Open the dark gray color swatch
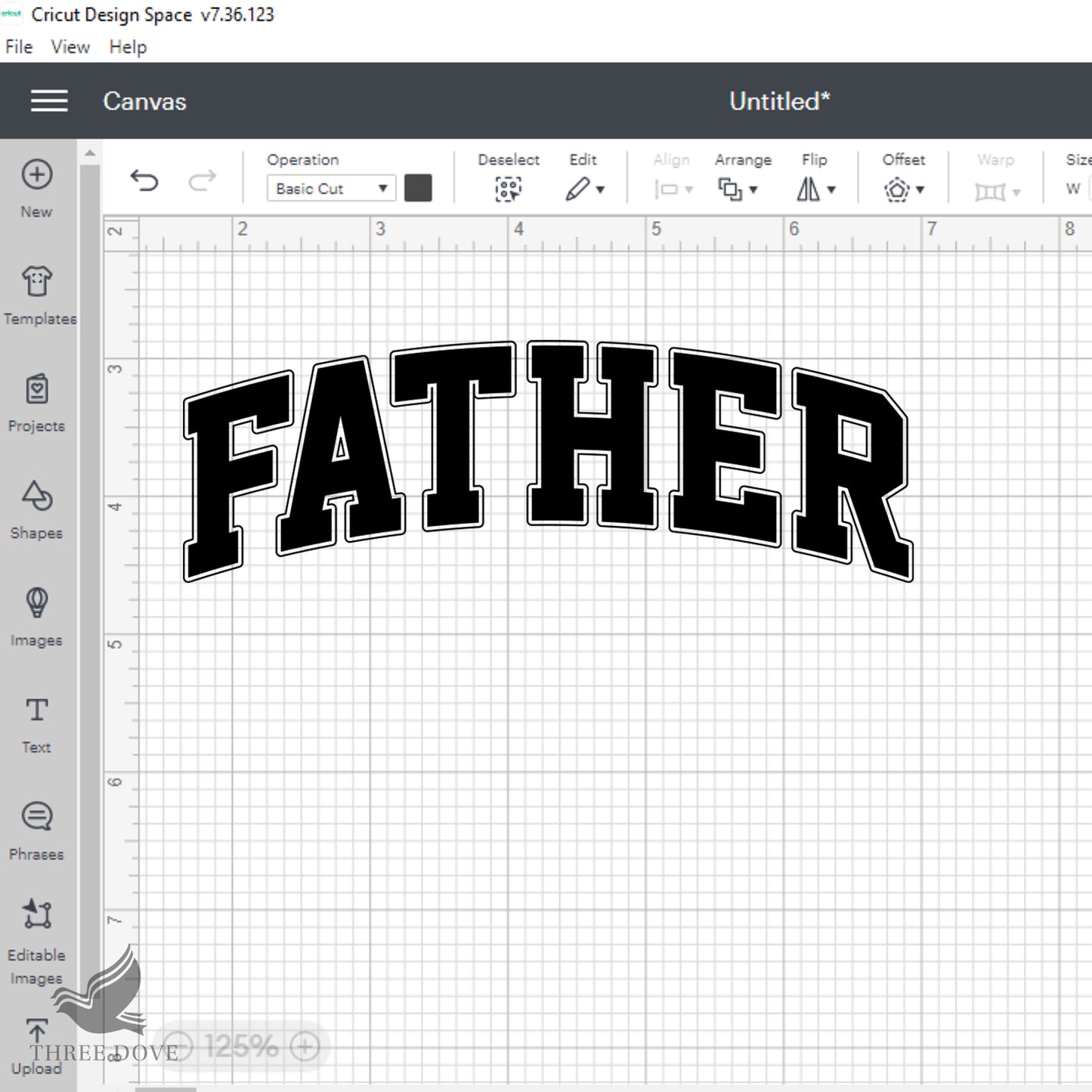The width and height of the screenshot is (1092, 1092). pyautogui.click(x=418, y=188)
